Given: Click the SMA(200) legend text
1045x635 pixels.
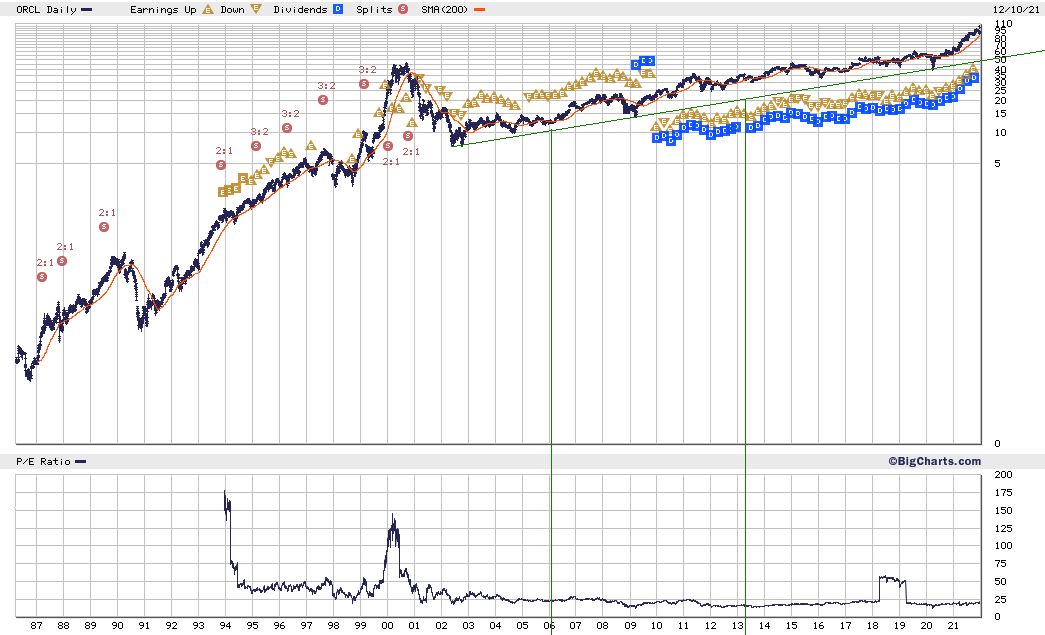Looking at the screenshot, I should [x=445, y=9].
